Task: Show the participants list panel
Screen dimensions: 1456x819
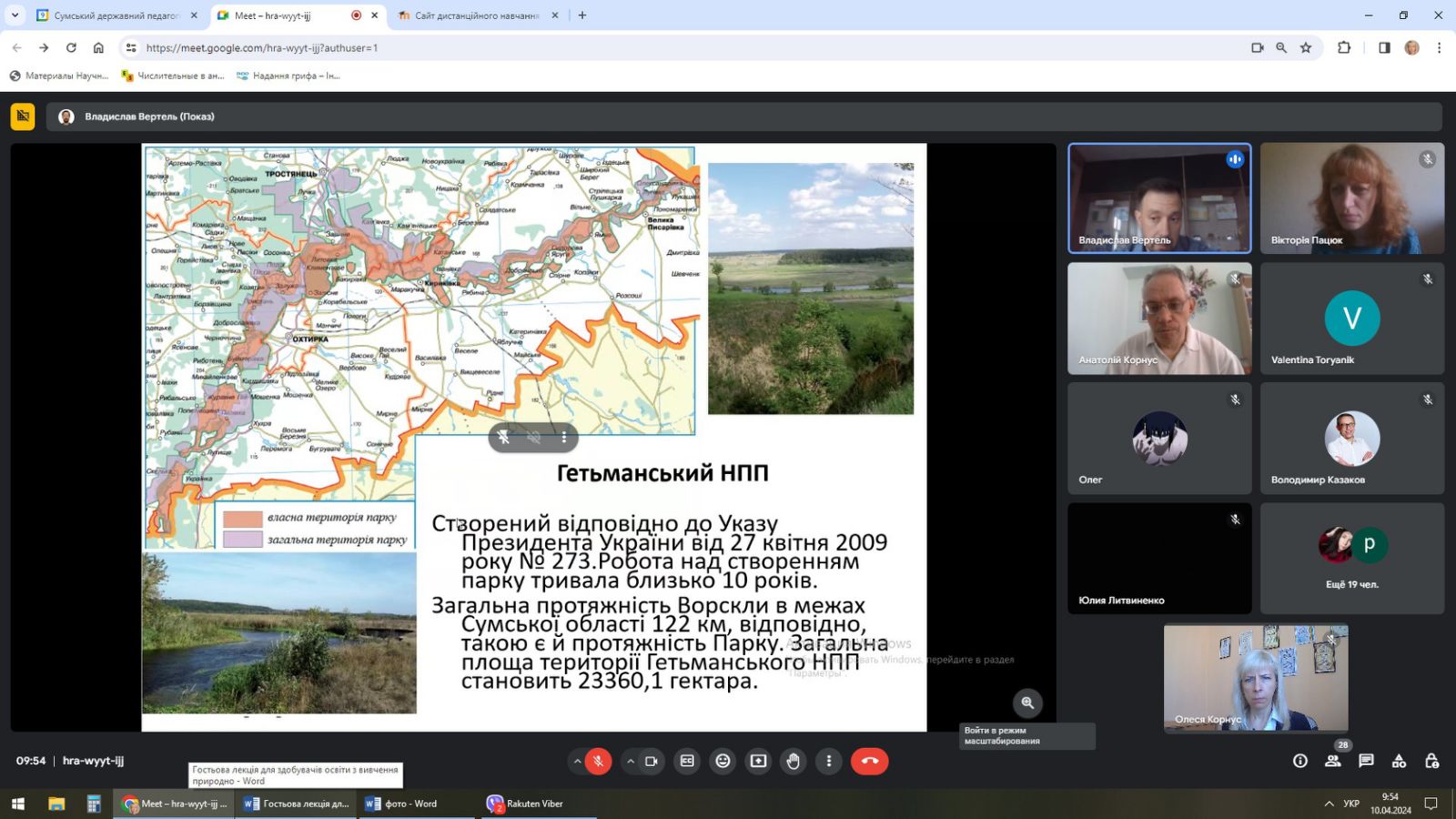Action: coord(1332,761)
